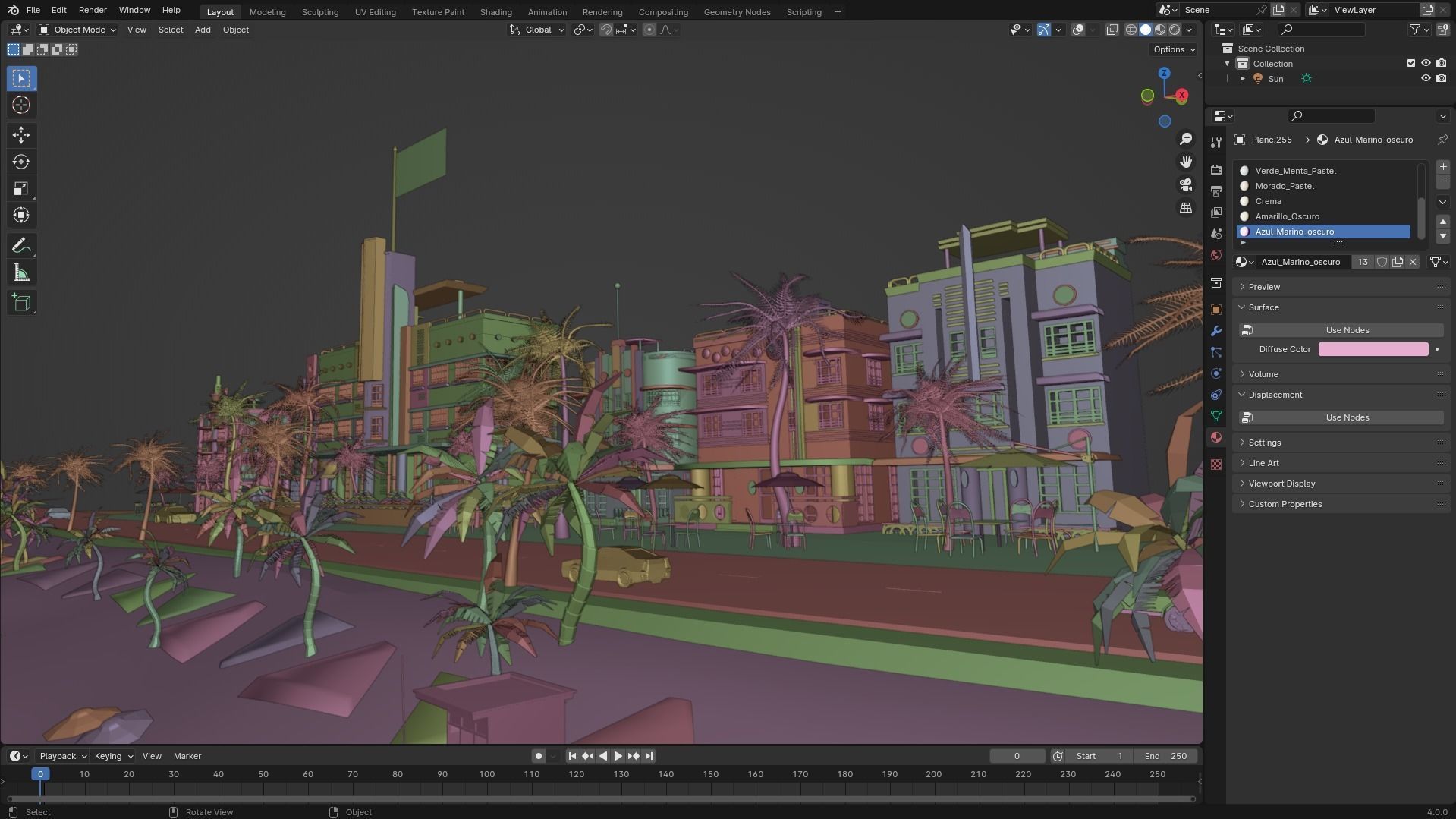Image resolution: width=1456 pixels, height=819 pixels.
Task: Open the File menu
Action: (x=33, y=10)
